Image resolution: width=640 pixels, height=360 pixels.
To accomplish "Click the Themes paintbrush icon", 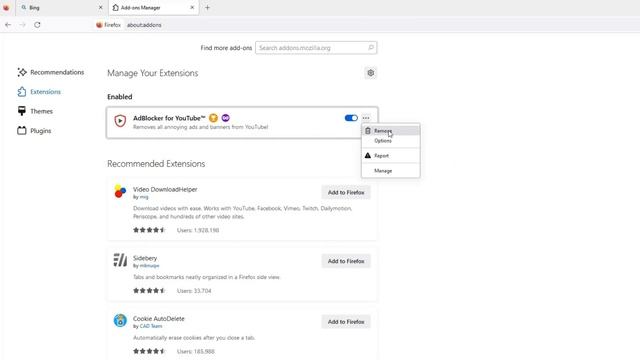I will pyautogui.click(x=22, y=111).
